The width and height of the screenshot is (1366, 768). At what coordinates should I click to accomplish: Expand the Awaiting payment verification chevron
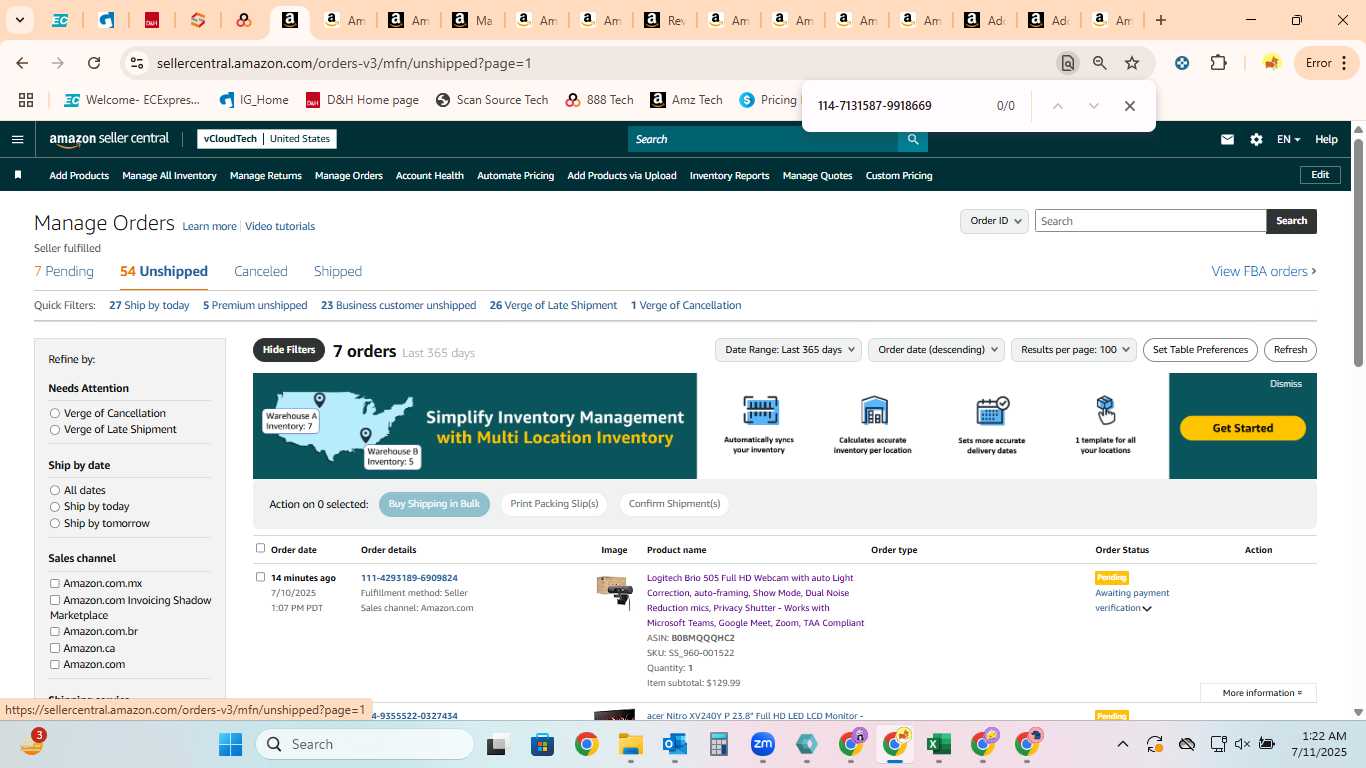(1147, 609)
